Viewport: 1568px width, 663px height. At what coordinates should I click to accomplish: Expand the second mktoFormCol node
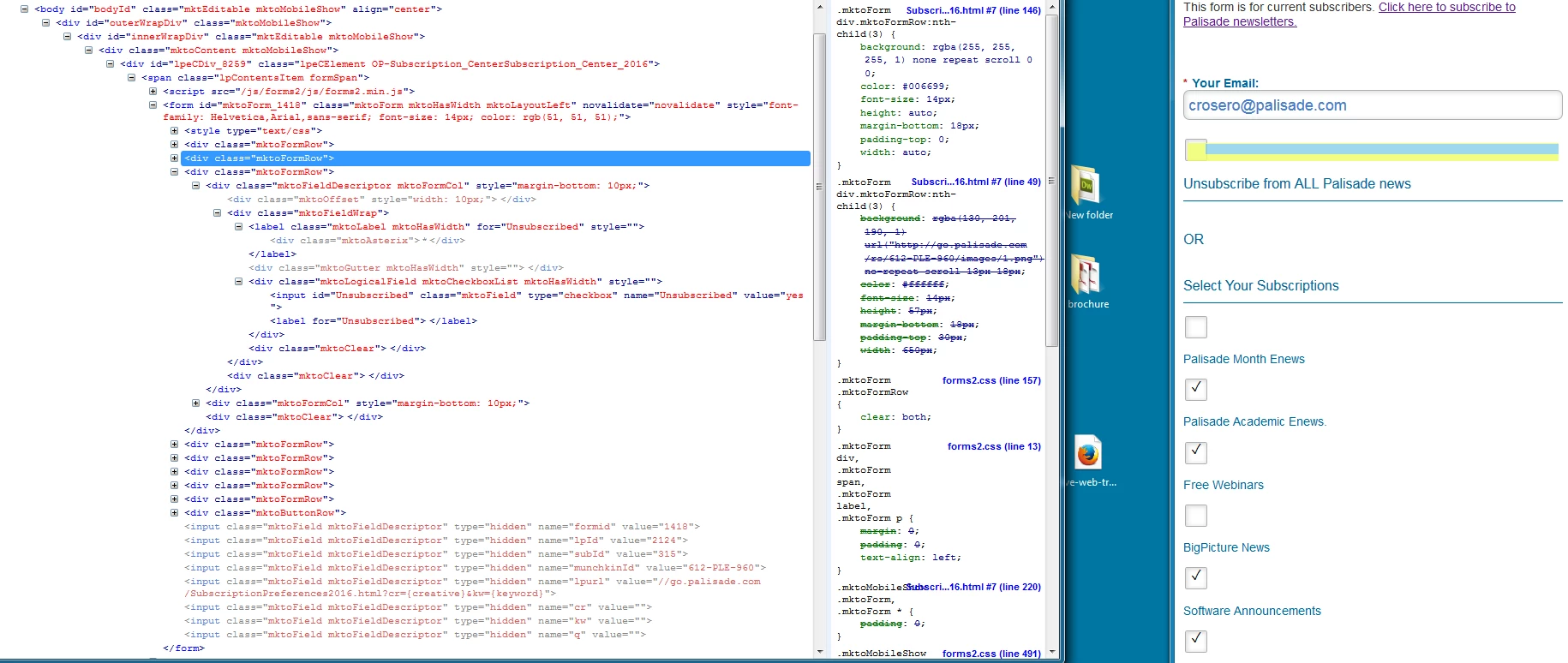pyautogui.click(x=195, y=403)
